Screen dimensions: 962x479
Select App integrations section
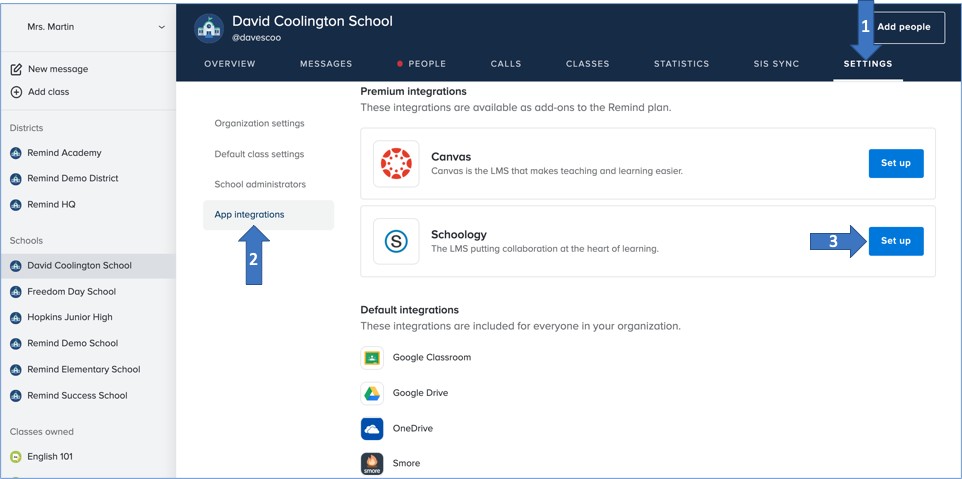(269, 215)
